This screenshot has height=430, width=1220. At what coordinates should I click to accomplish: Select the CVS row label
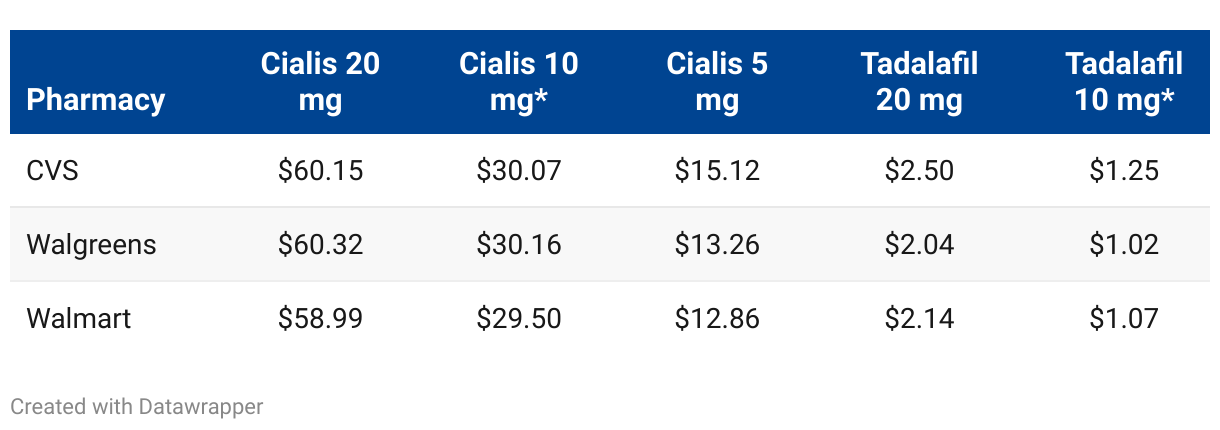(x=52, y=171)
